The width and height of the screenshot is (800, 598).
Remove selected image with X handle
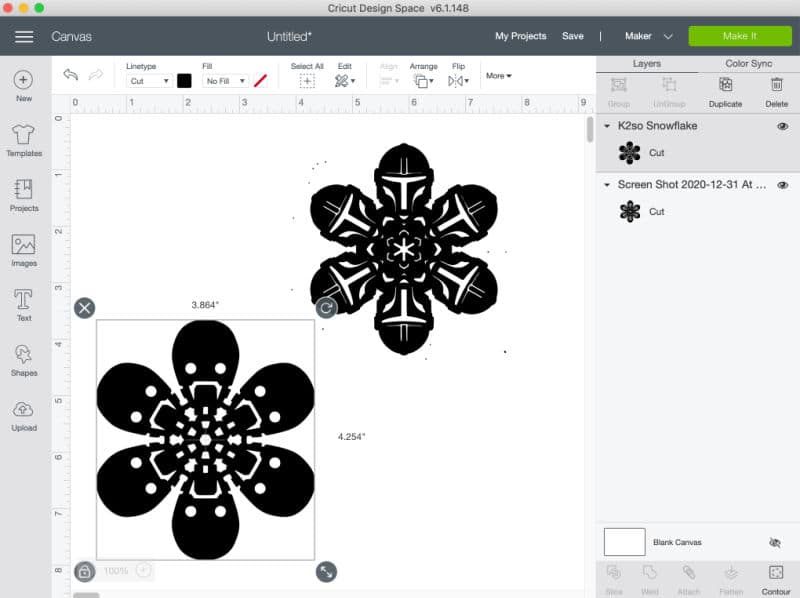85,308
